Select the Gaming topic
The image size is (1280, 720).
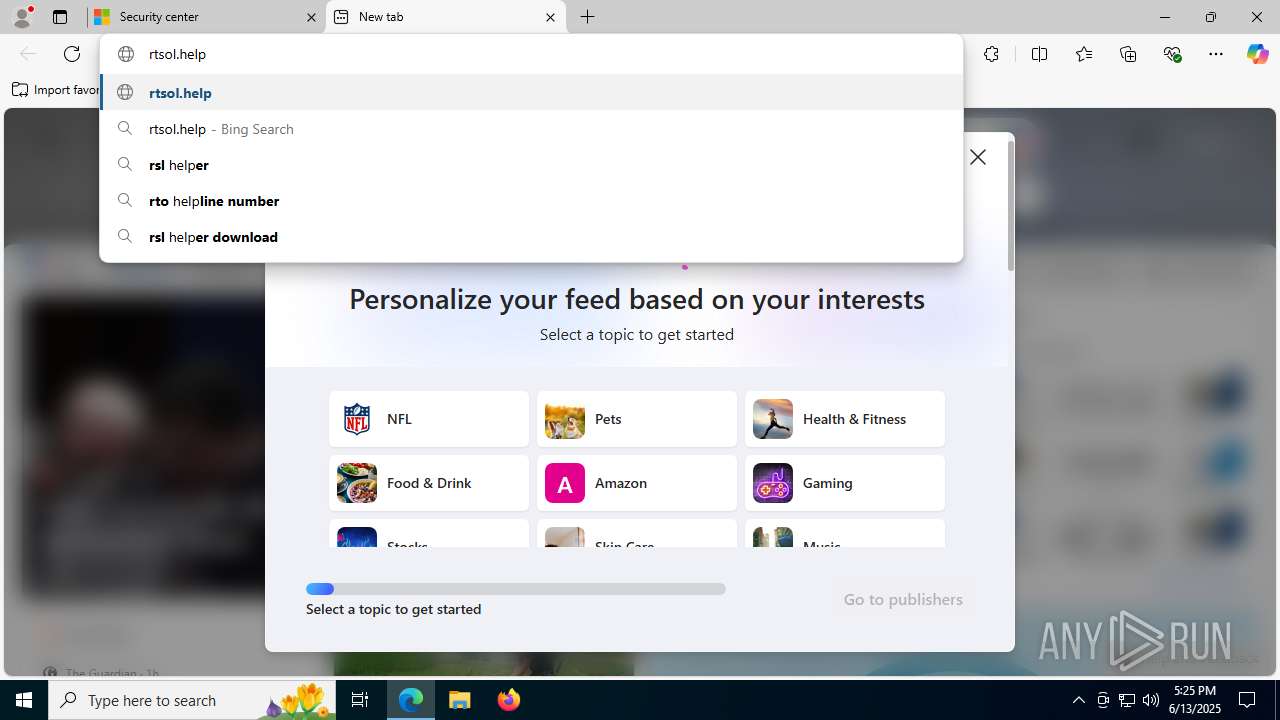click(845, 483)
